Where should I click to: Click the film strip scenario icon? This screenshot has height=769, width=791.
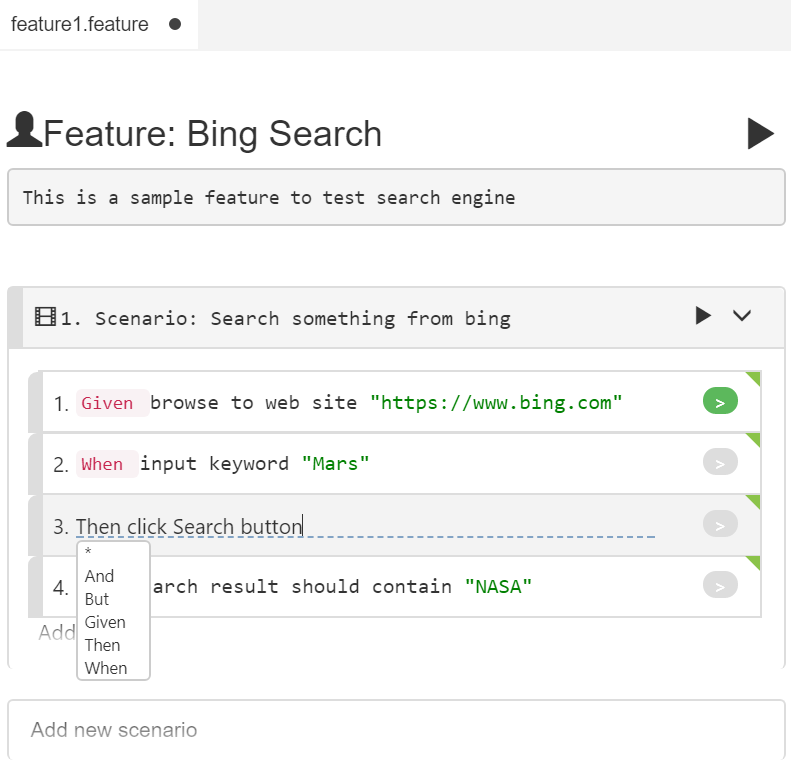[45, 318]
